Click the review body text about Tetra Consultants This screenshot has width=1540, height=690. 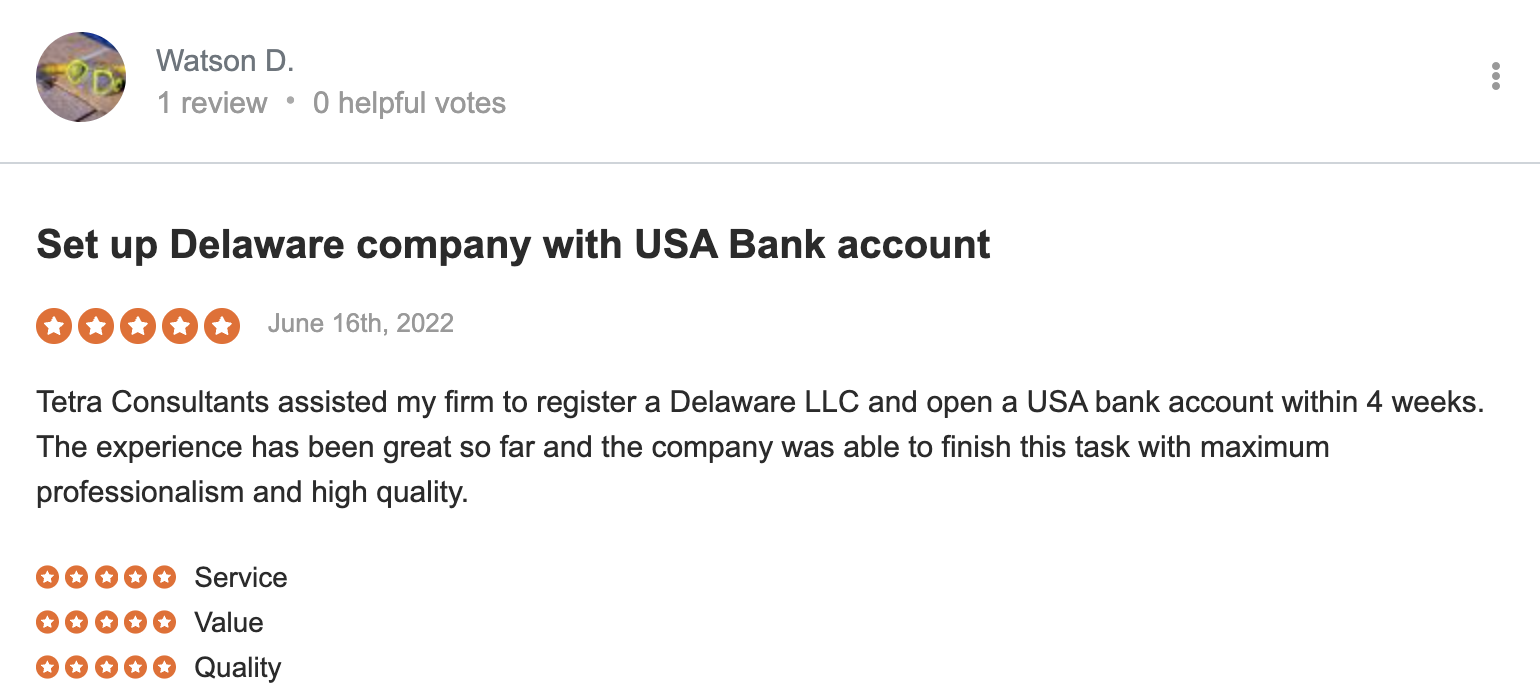(700, 447)
